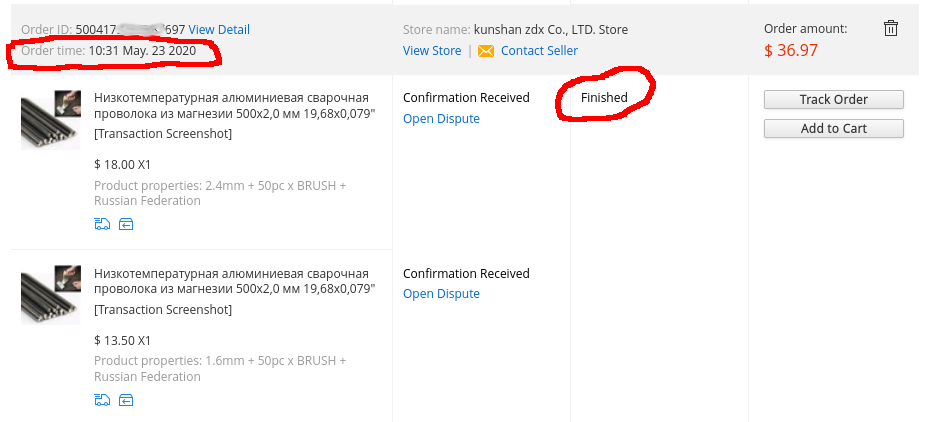Click the envelope icon beside Contact Seller
The image size is (930, 422).
point(486,51)
